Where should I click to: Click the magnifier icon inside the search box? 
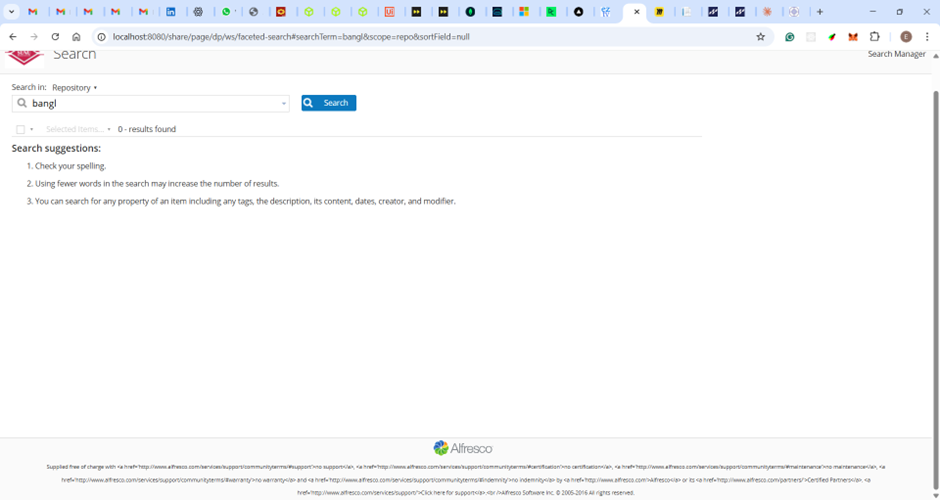coord(22,103)
